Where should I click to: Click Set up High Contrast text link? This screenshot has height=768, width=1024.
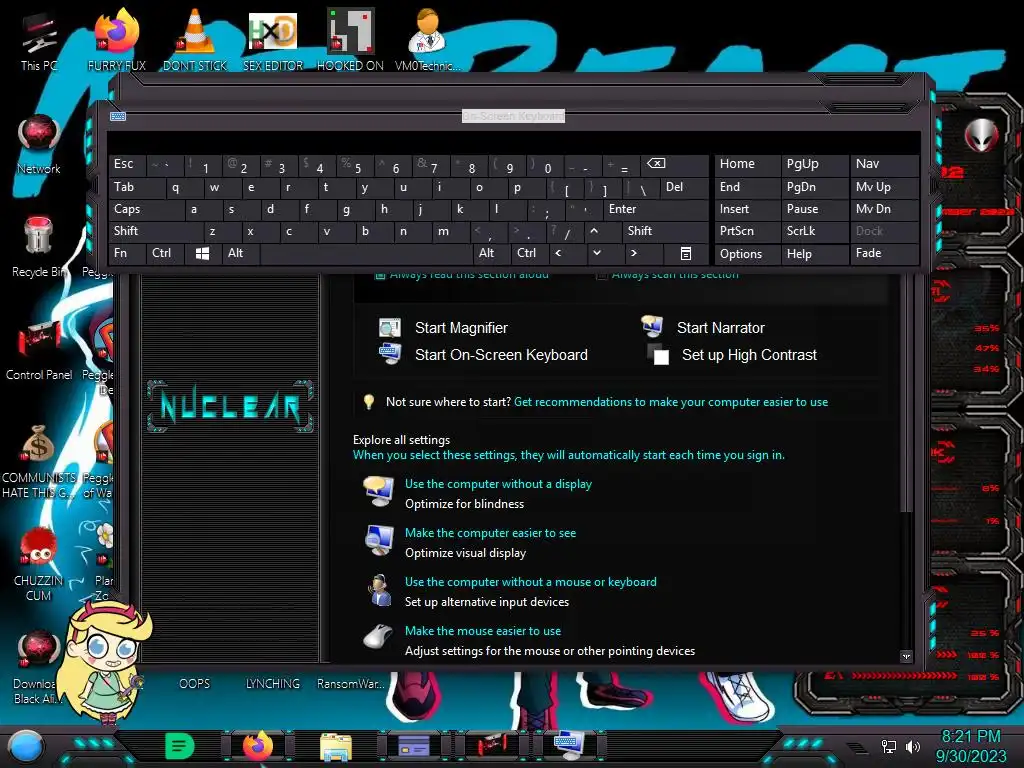[x=749, y=355]
